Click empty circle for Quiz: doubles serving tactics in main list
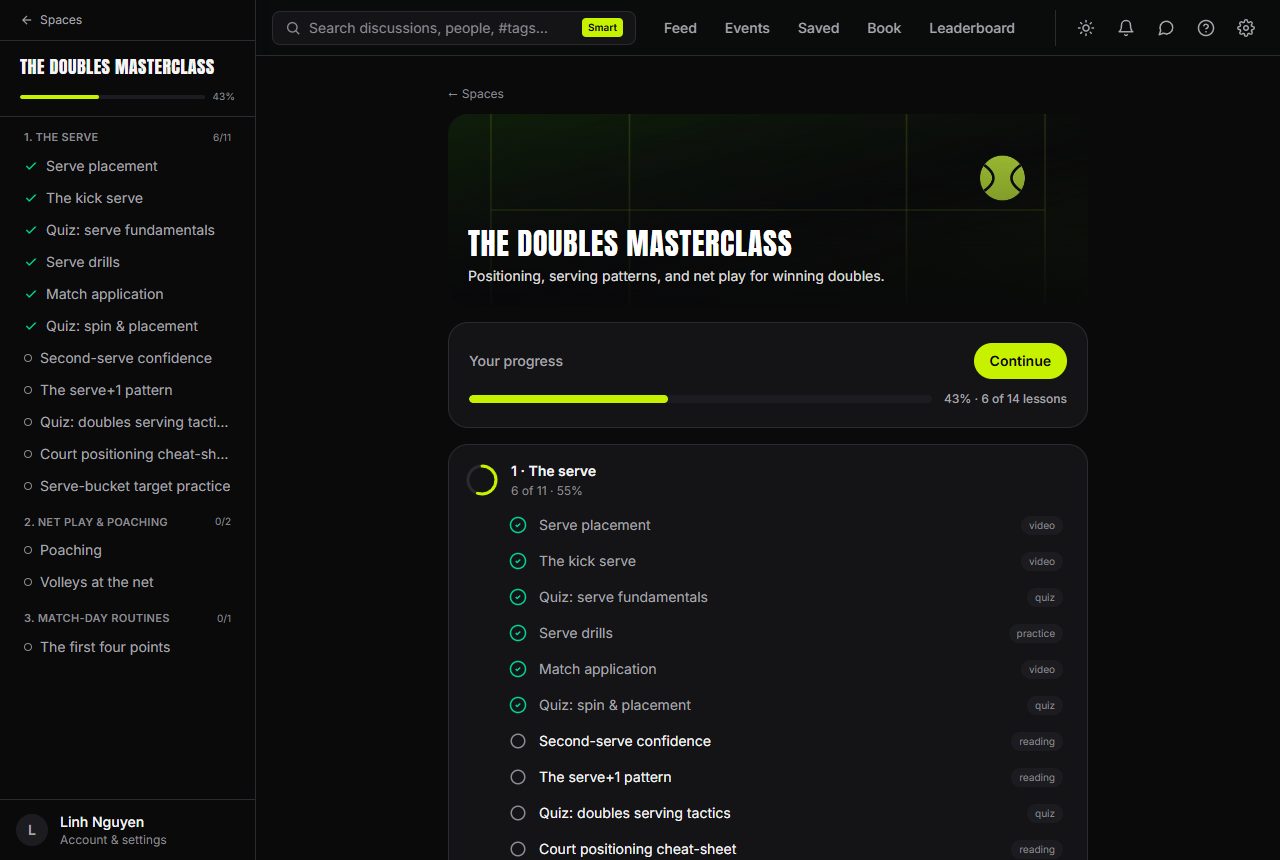Image resolution: width=1280 pixels, height=860 pixels. 518,813
